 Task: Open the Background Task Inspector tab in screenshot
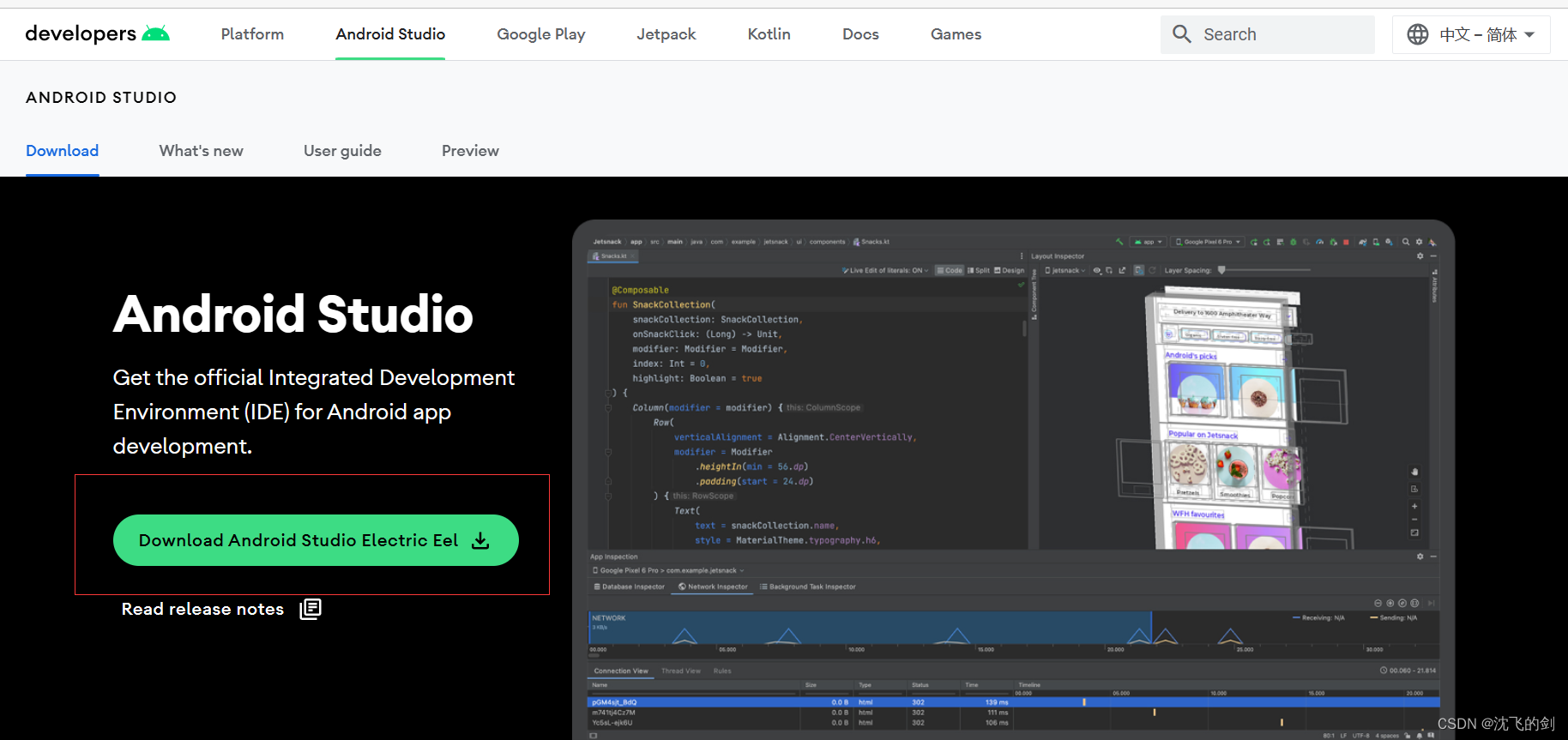808,587
